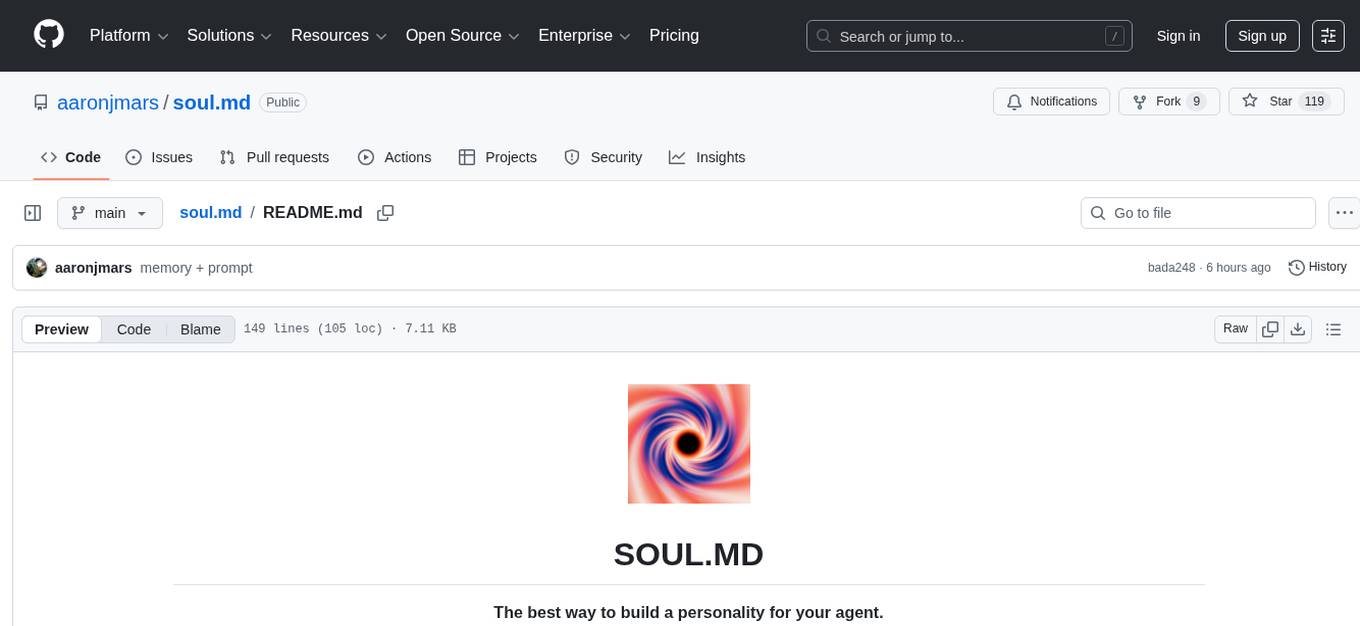Open the Solutions dropdown
This screenshot has height=626, width=1360.
(x=228, y=35)
